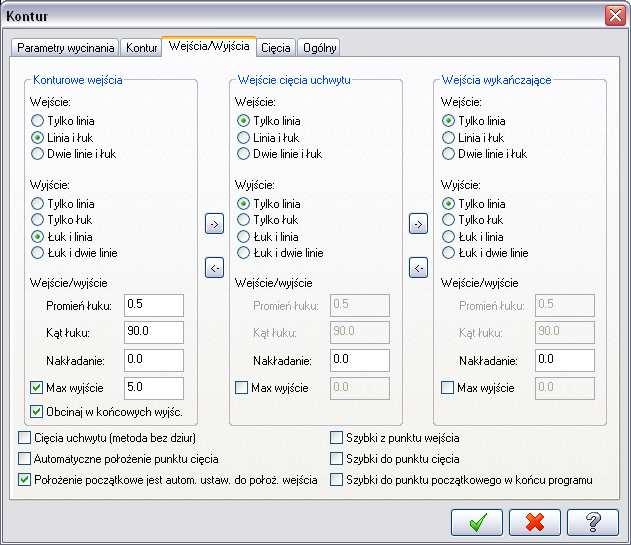Choose Dwie linie i łuk in Wejścia wykańczające
This screenshot has height=545, width=631.
point(485,154)
